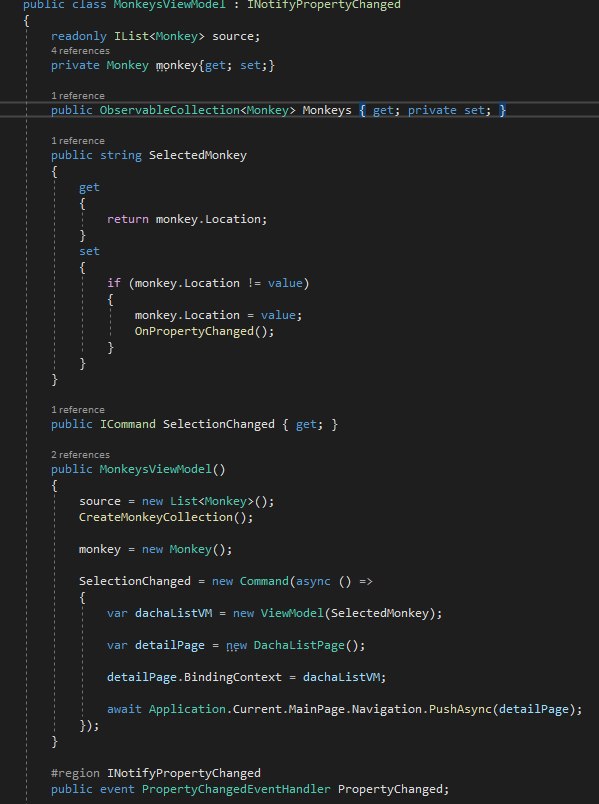The image size is (599, 804).
Task: Click the "async" keyword
Action: point(313,581)
